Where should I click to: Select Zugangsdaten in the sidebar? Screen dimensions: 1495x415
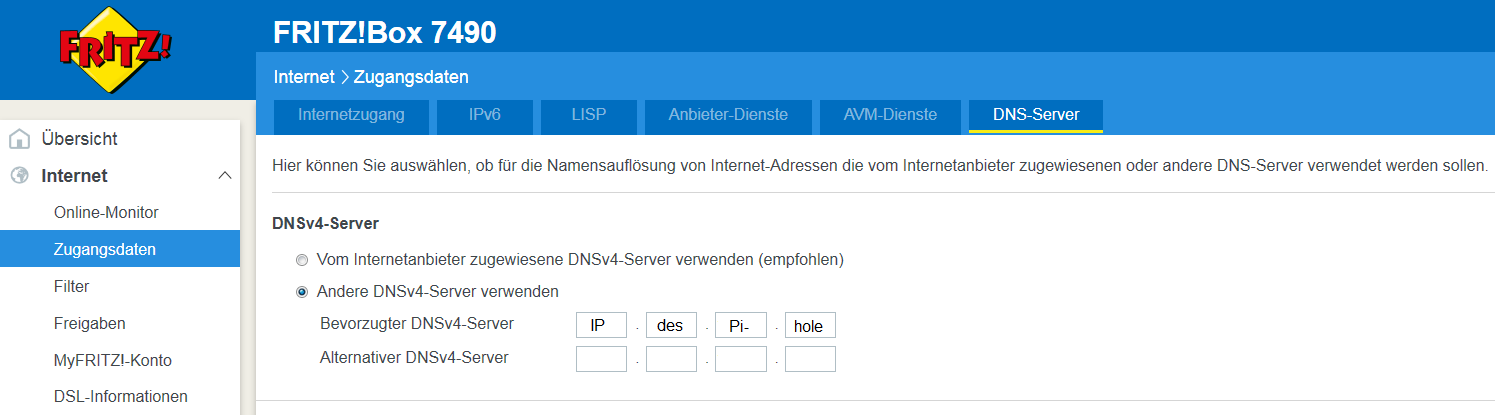pyautogui.click(x=120, y=249)
